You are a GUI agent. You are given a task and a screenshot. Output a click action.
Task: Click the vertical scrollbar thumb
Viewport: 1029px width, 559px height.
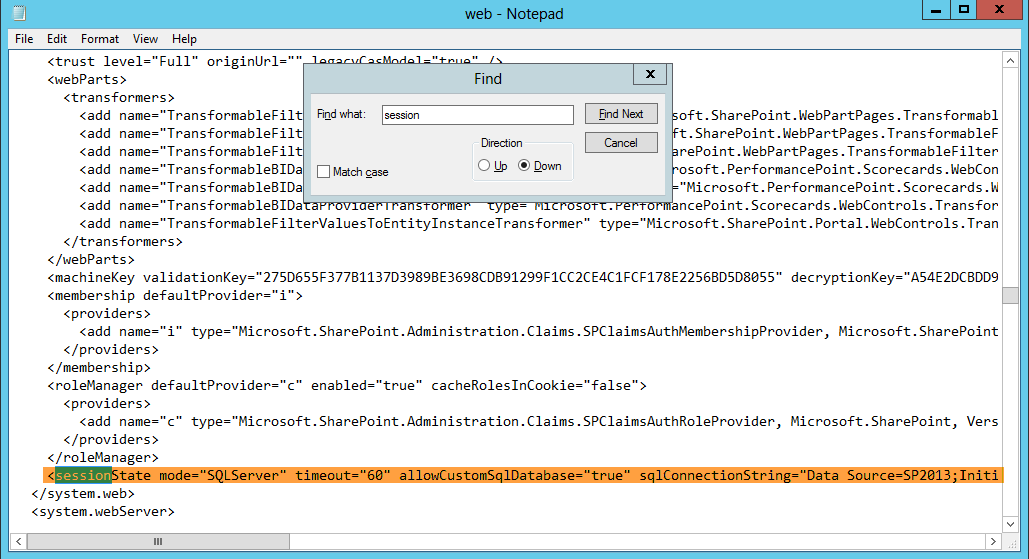tap(1010, 295)
